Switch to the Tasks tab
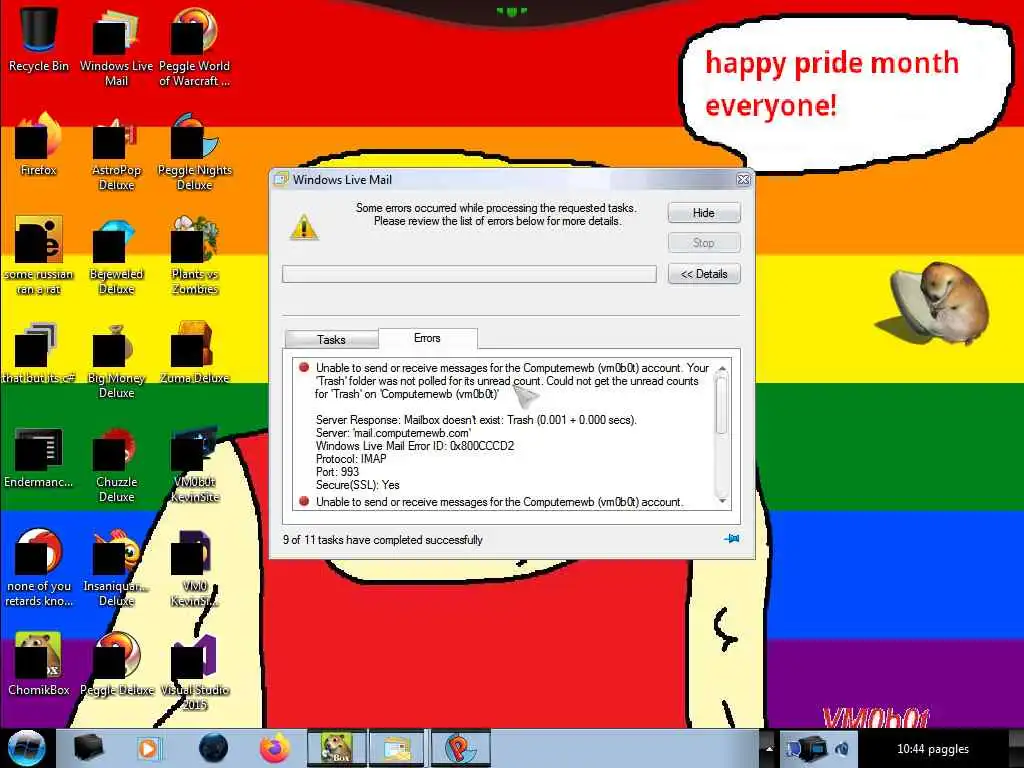Image resolution: width=1024 pixels, height=768 pixels. coord(331,340)
